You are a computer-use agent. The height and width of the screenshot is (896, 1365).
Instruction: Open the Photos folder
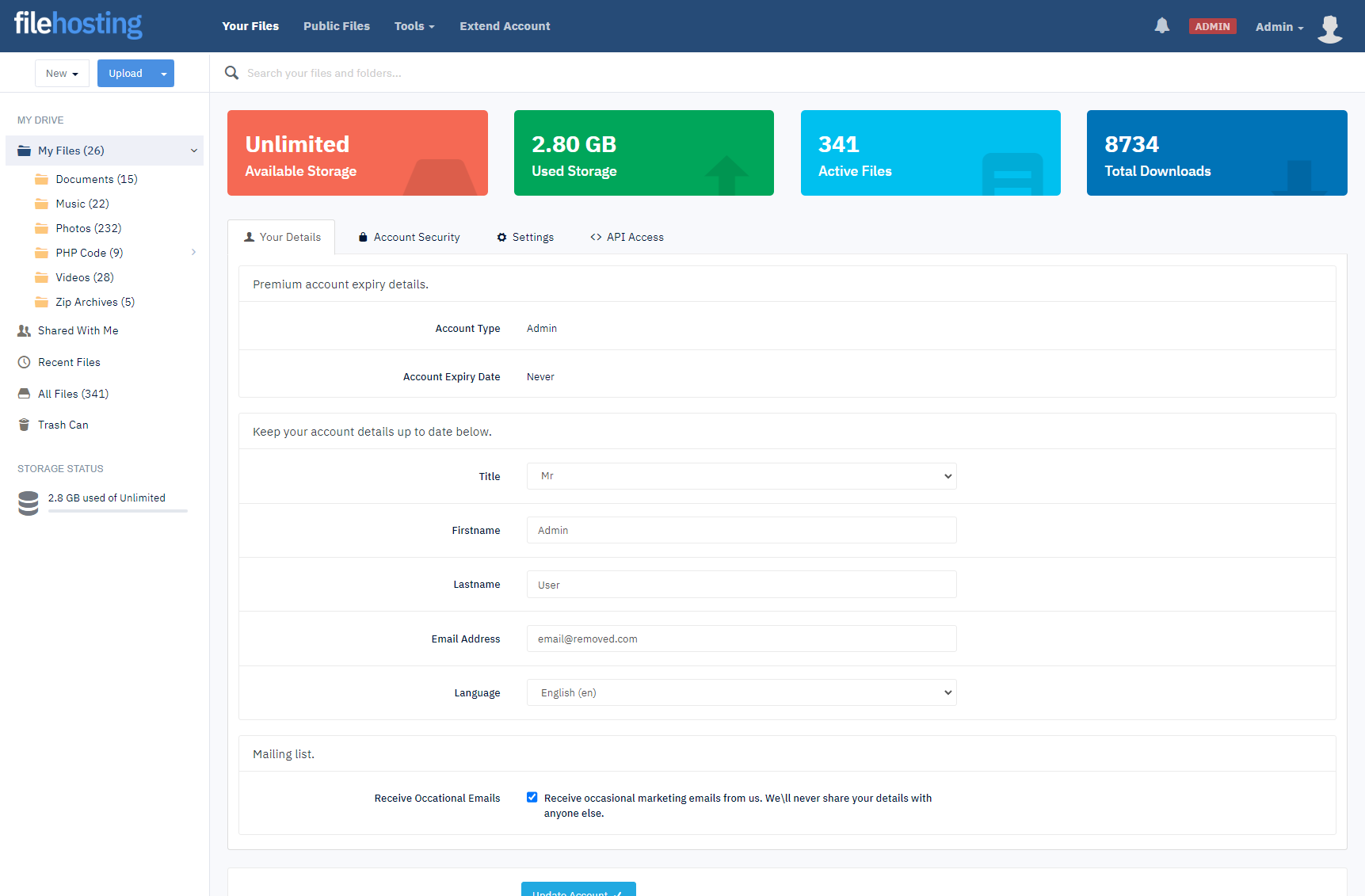pyautogui.click(x=88, y=228)
